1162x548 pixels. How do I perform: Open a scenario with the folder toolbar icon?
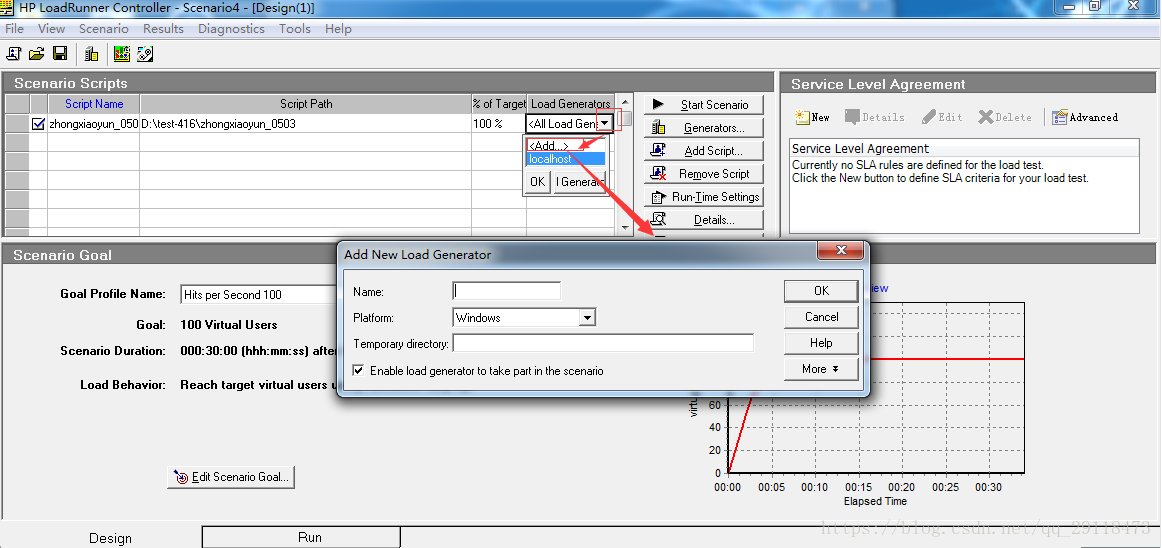(36, 53)
